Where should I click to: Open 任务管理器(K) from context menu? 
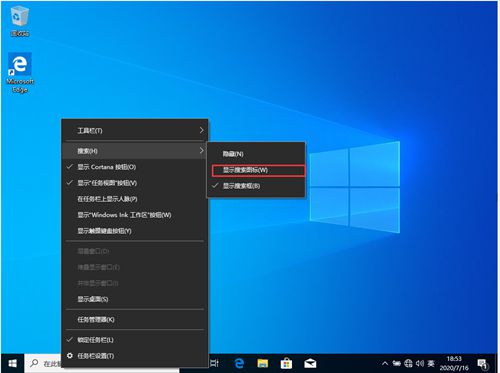135,319
